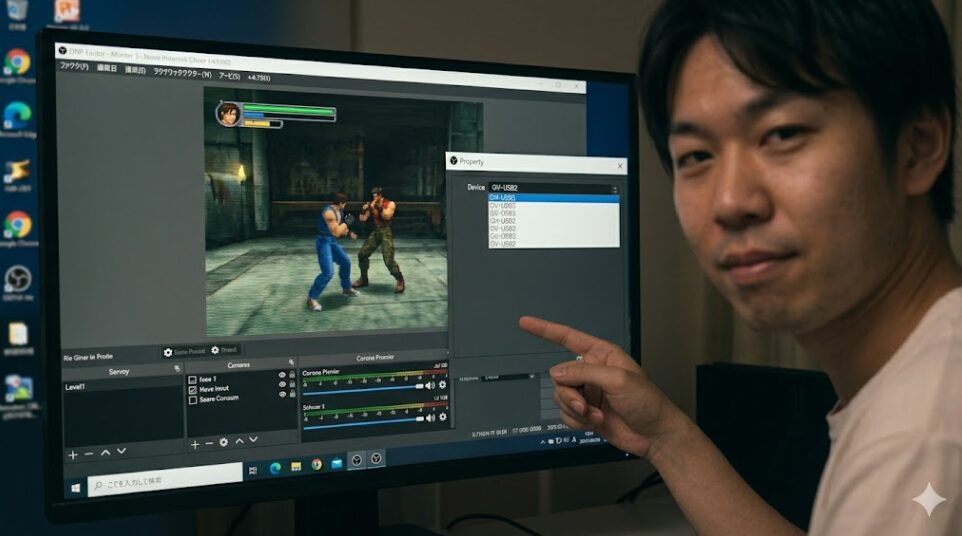Open the ファクク(F) menu
The width and height of the screenshot is (962, 536).
[74, 66]
